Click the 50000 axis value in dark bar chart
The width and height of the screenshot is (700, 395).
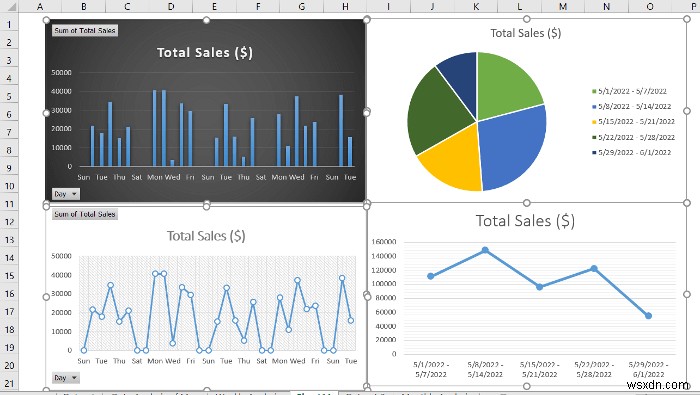[x=61, y=72]
